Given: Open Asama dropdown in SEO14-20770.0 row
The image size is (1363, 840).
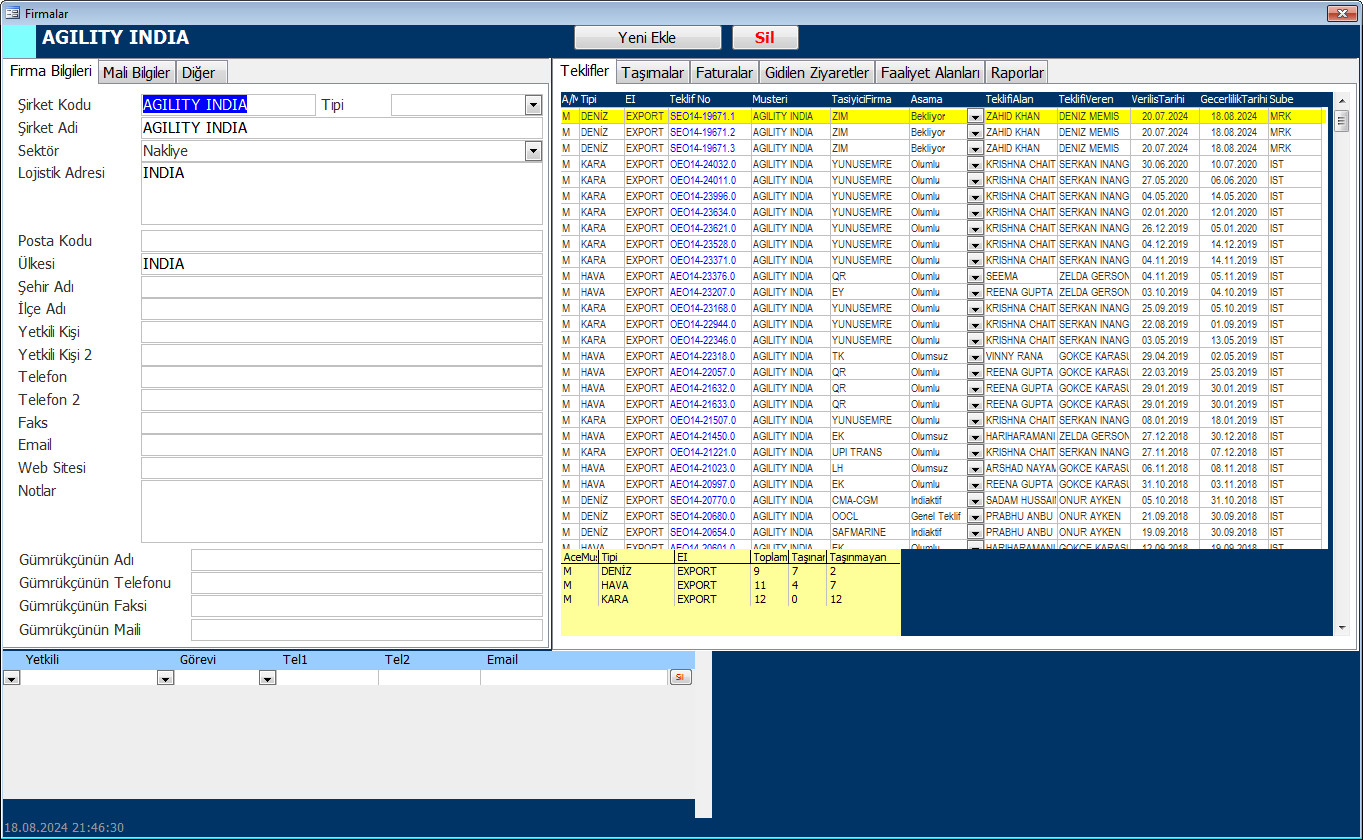Looking at the screenshot, I should pyautogui.click(x=975, y=500).
